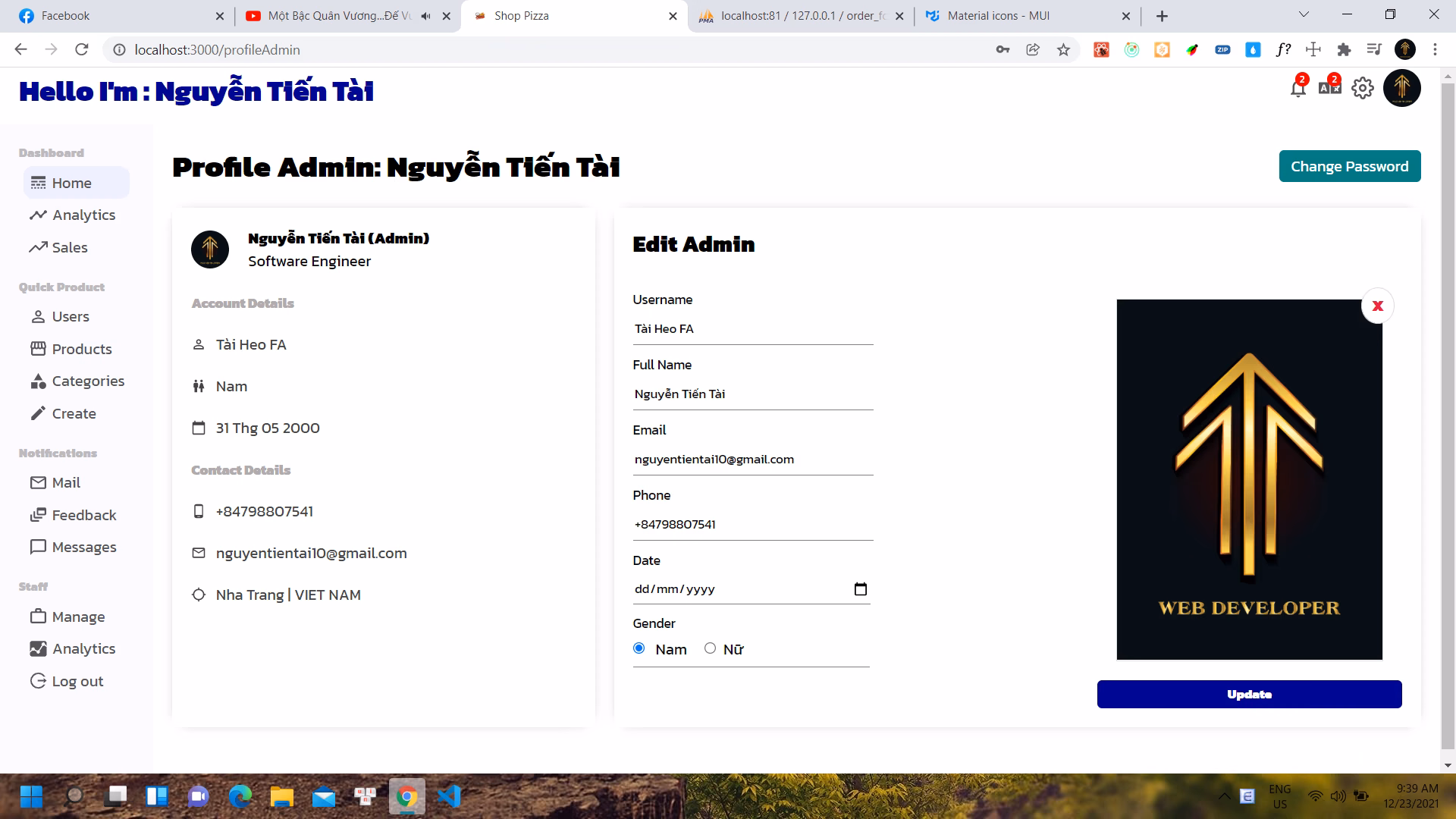This screenshot has width=1456, height=819.
Task: Bookmark this page with the star icon
Action: pyautogui.click(x=1063, y=50)
